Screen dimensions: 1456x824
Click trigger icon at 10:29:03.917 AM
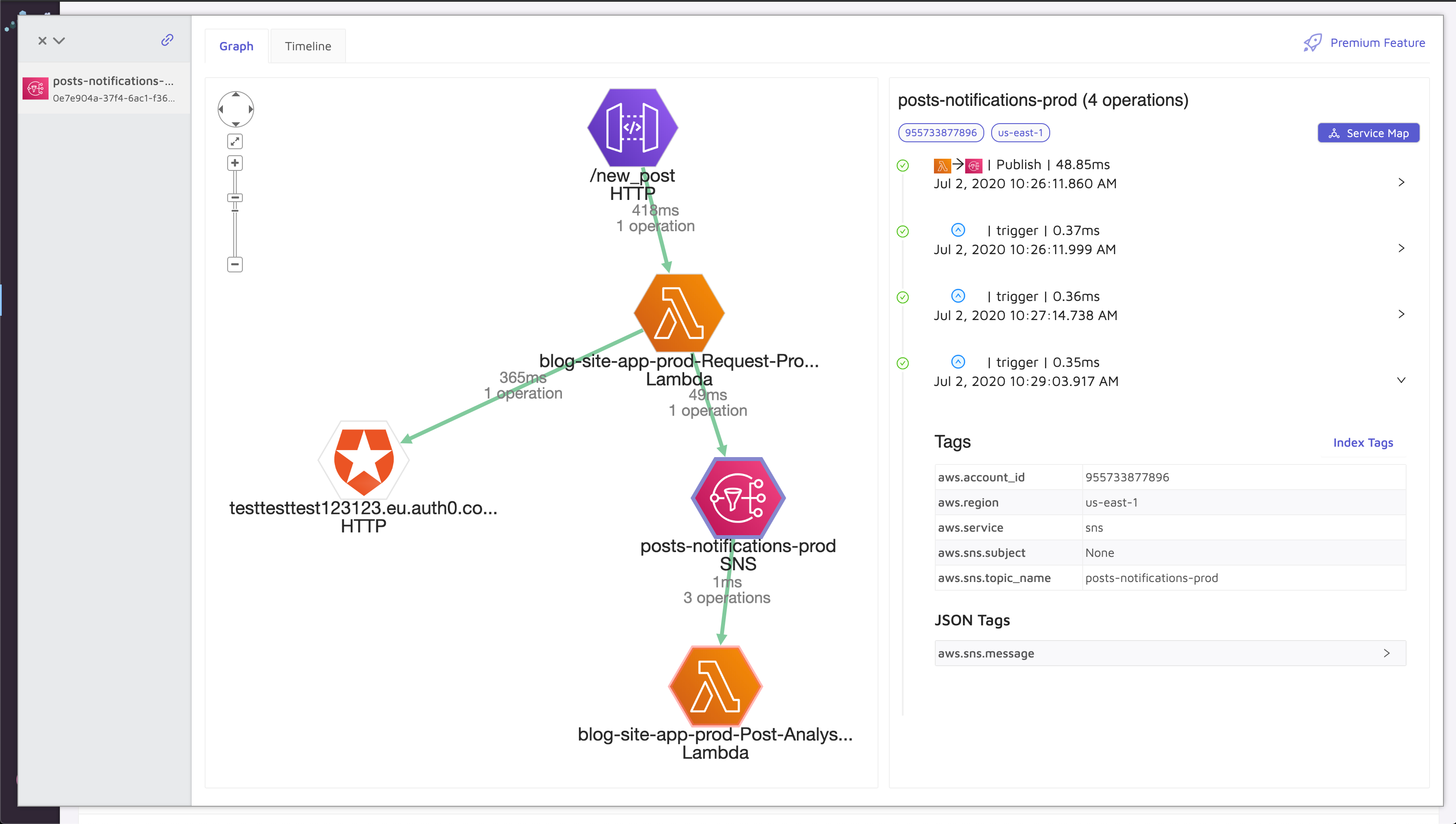tap(958, 362)
